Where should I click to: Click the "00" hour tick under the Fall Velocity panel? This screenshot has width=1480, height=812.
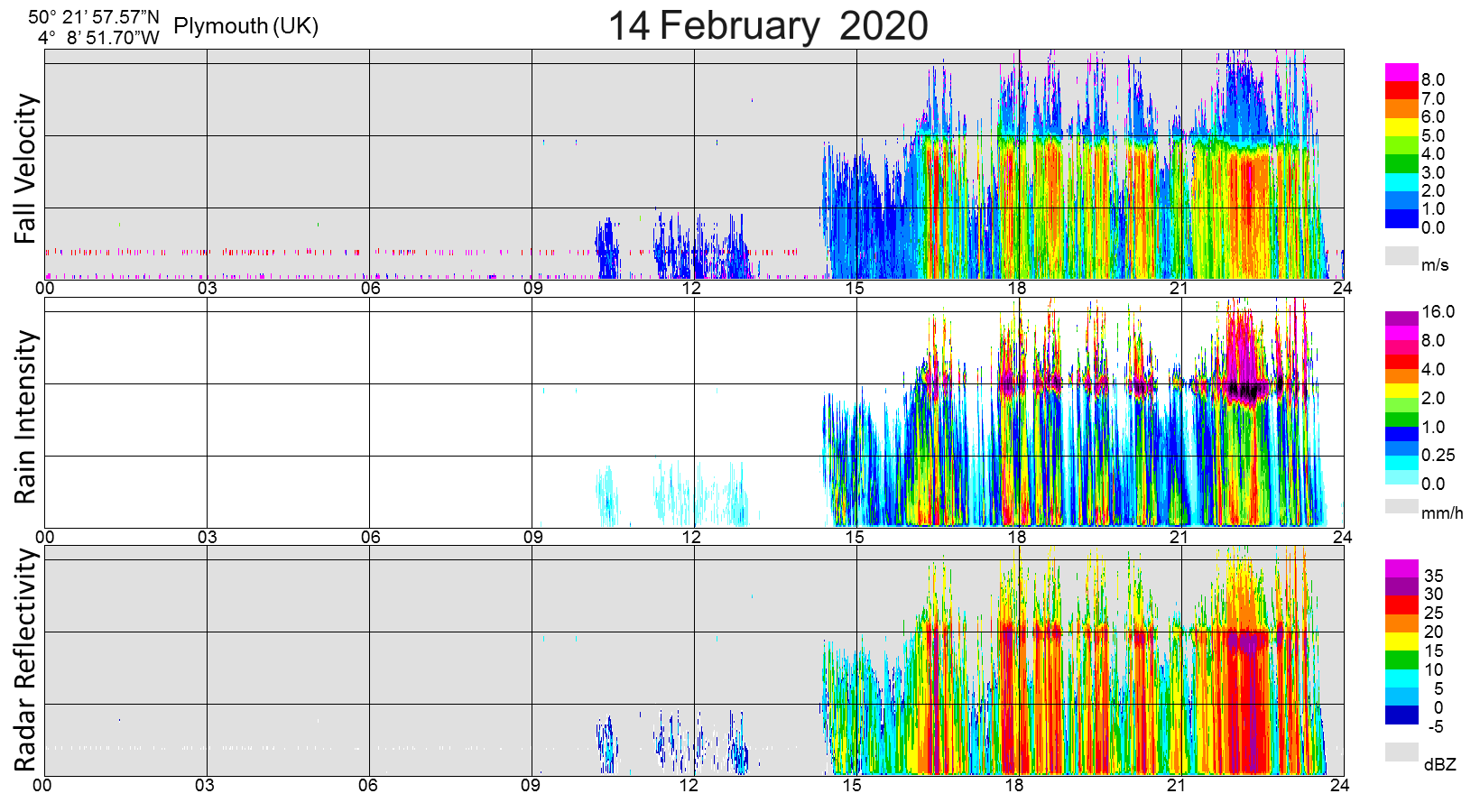click(44, 289)
